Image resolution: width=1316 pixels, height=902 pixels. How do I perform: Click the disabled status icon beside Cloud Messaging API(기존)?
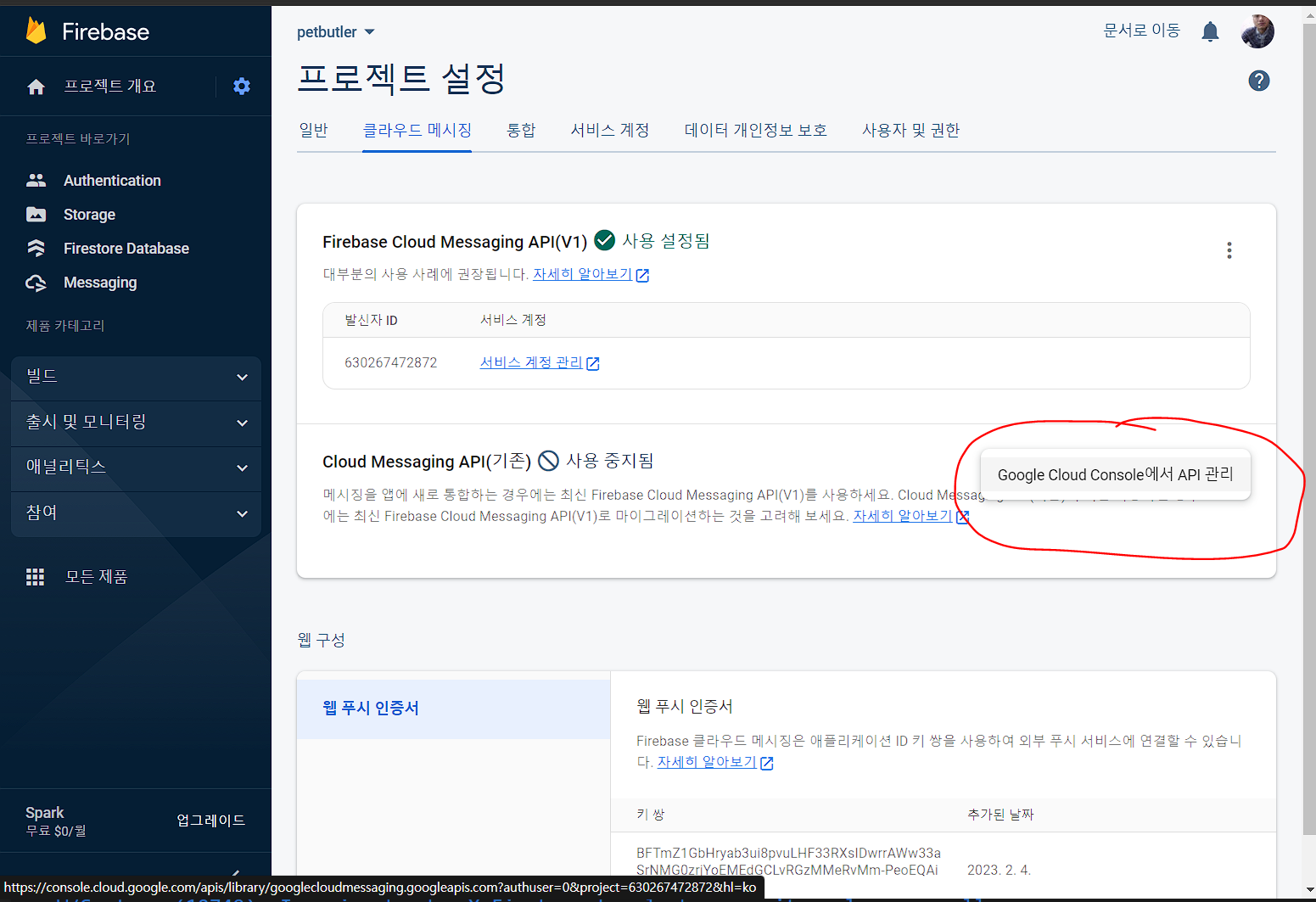coord(549,461)
